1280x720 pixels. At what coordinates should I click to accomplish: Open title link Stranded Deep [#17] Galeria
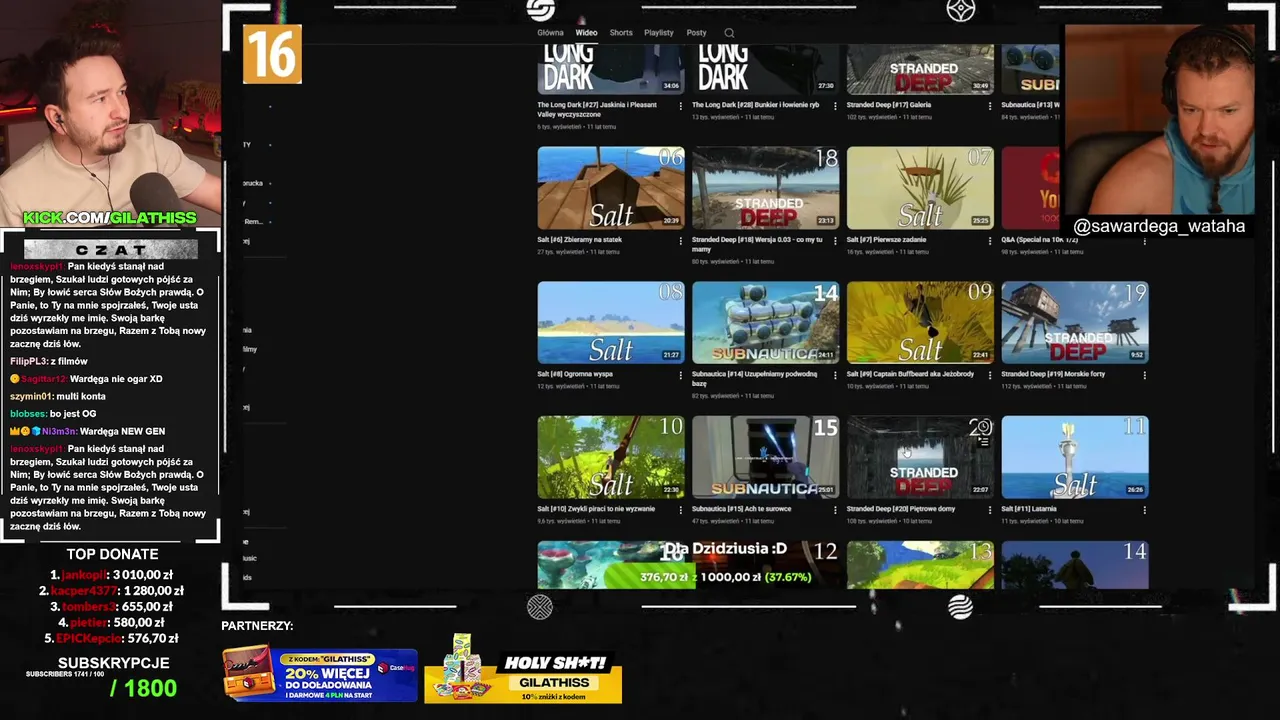tap(888, 105)
